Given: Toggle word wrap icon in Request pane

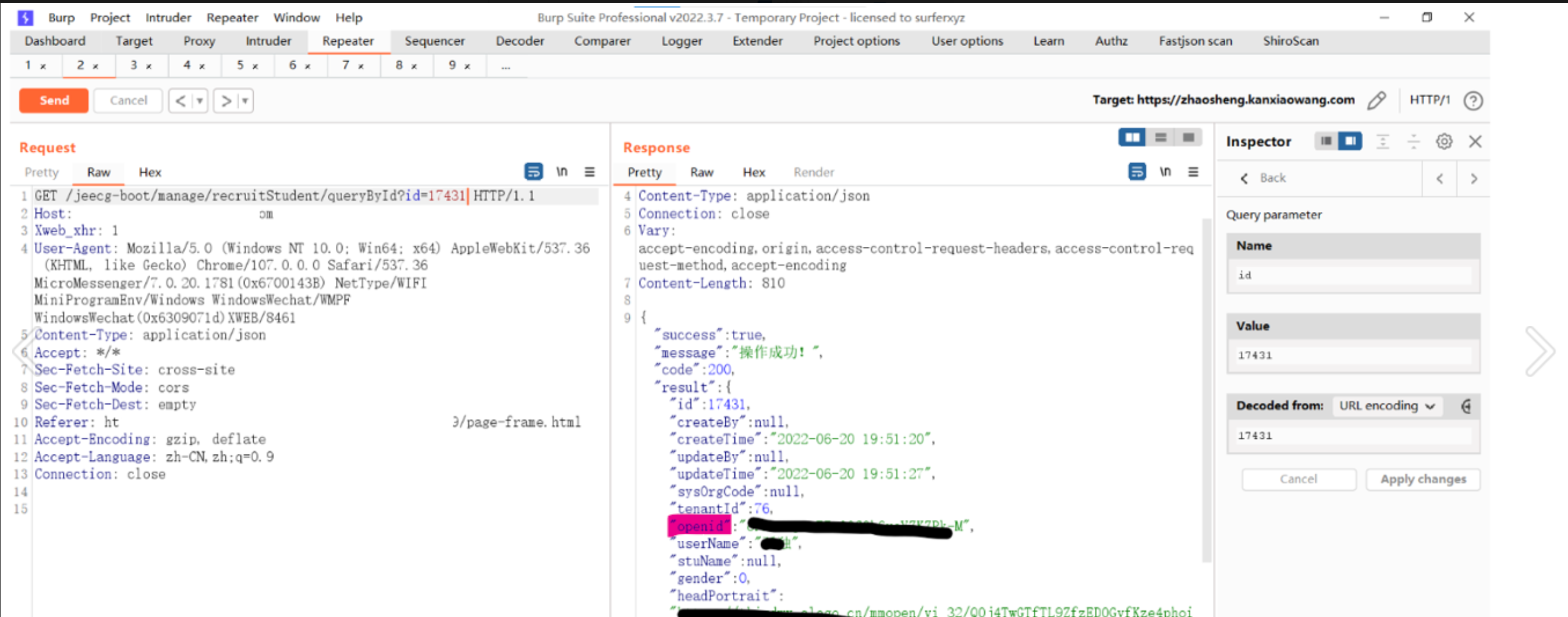Looking at the screenshot, I should pyautogui.click(x=533, y=172).
